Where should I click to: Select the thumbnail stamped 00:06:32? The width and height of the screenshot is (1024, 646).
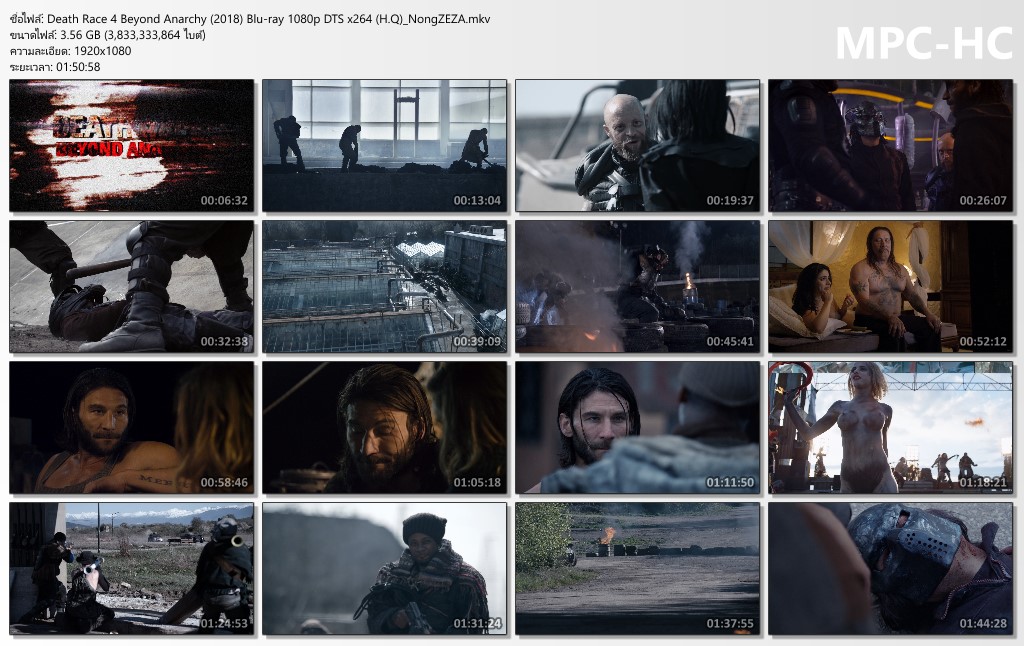131,146
